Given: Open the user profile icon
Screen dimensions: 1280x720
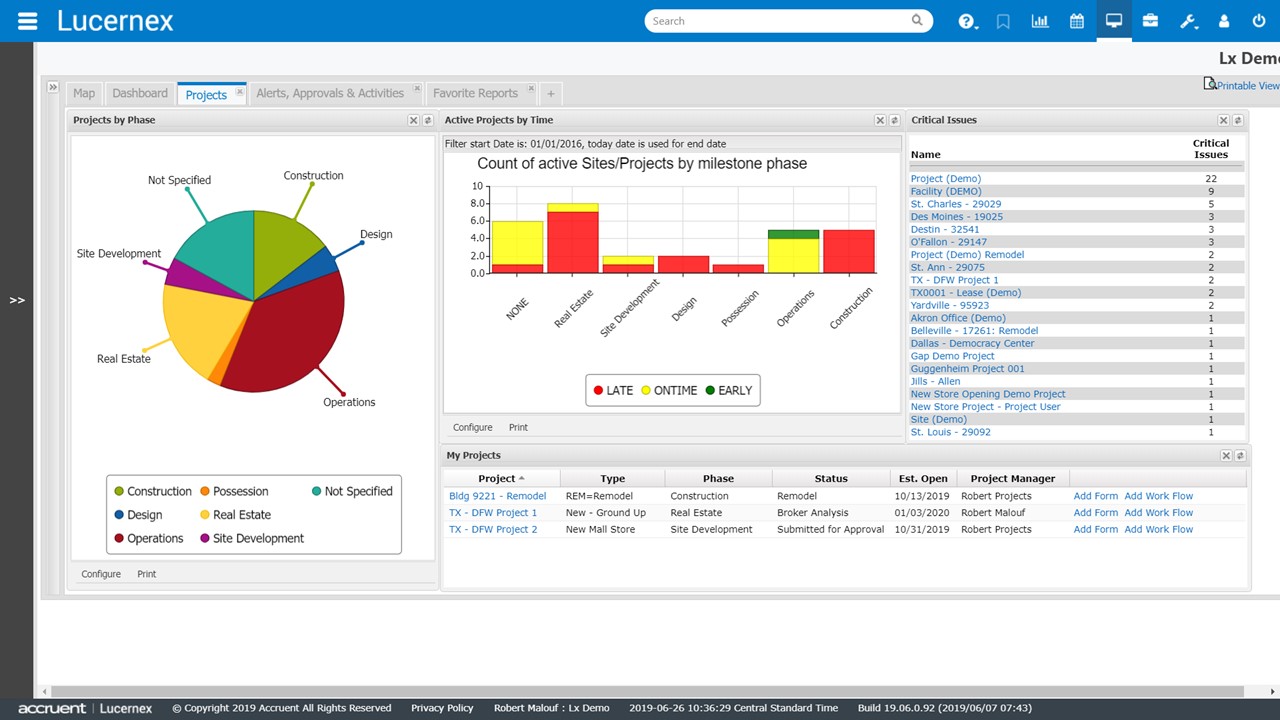Looking at the screenshot, I should pyautogui.click(x=1223, y=21).
